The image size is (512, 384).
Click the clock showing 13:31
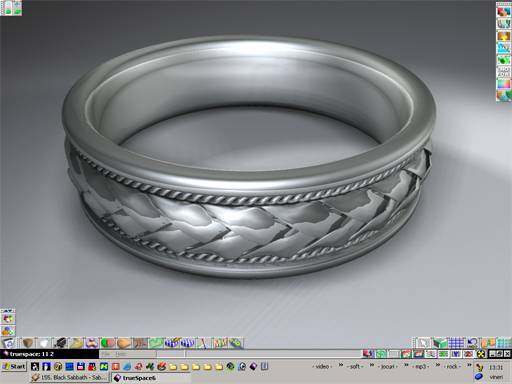(x=496, y=367)
